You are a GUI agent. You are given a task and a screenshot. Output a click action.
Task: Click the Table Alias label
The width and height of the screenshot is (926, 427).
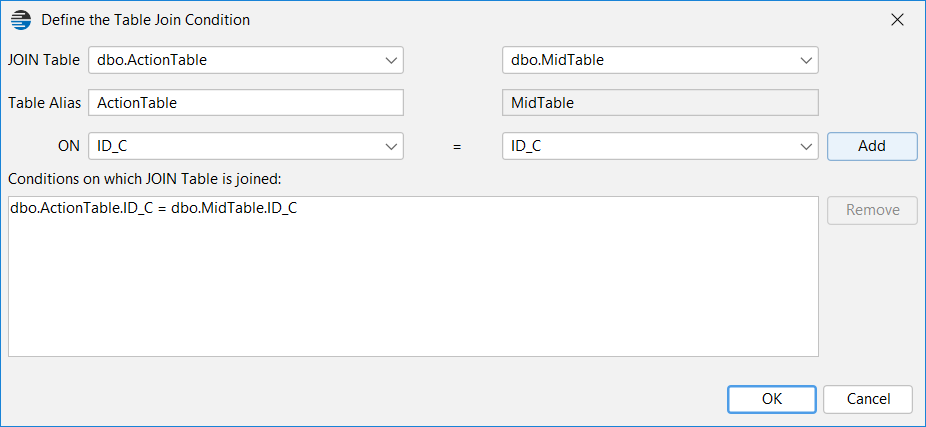point(44,103)
